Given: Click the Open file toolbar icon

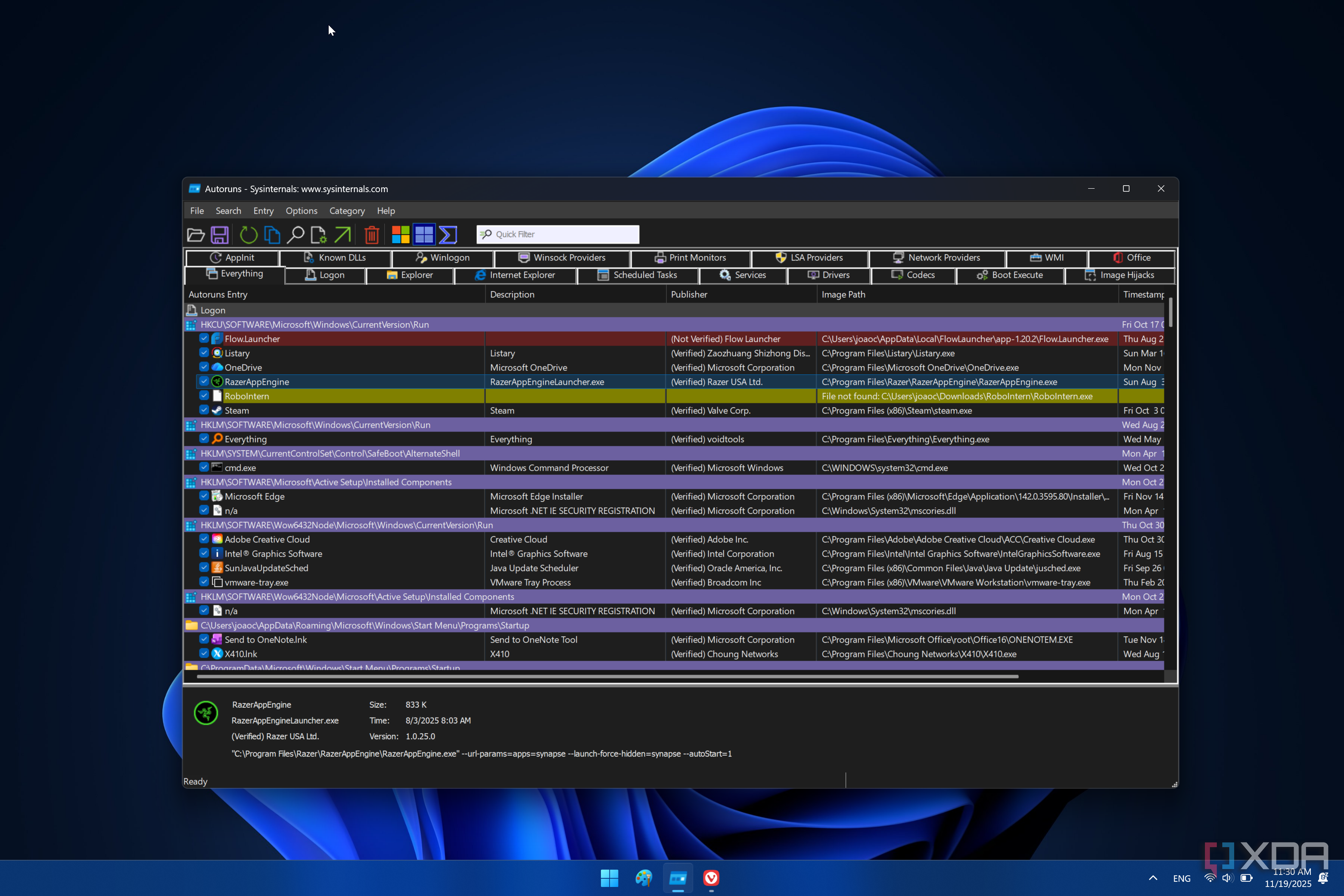Looking at the screenshot, I should click(196, 234).
